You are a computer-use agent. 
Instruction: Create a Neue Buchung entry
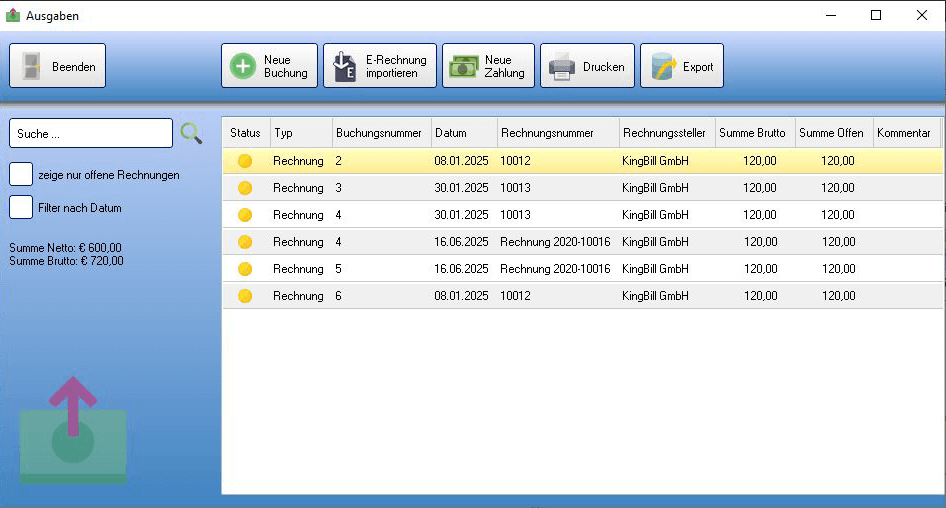pyautogui.click(x=269, y=66)
